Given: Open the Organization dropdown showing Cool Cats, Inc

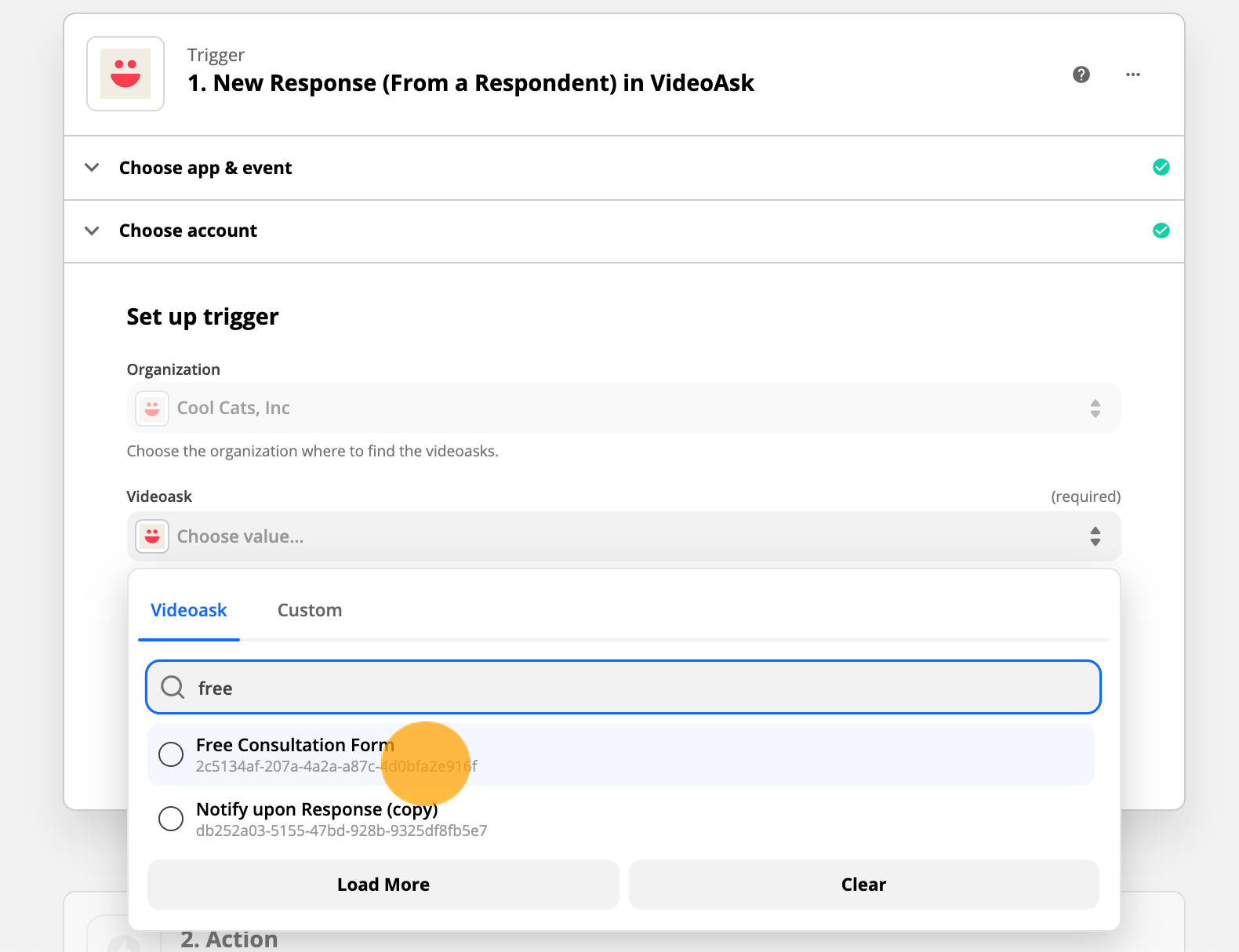Looking at the screenshot, I should tap(623, 408).
